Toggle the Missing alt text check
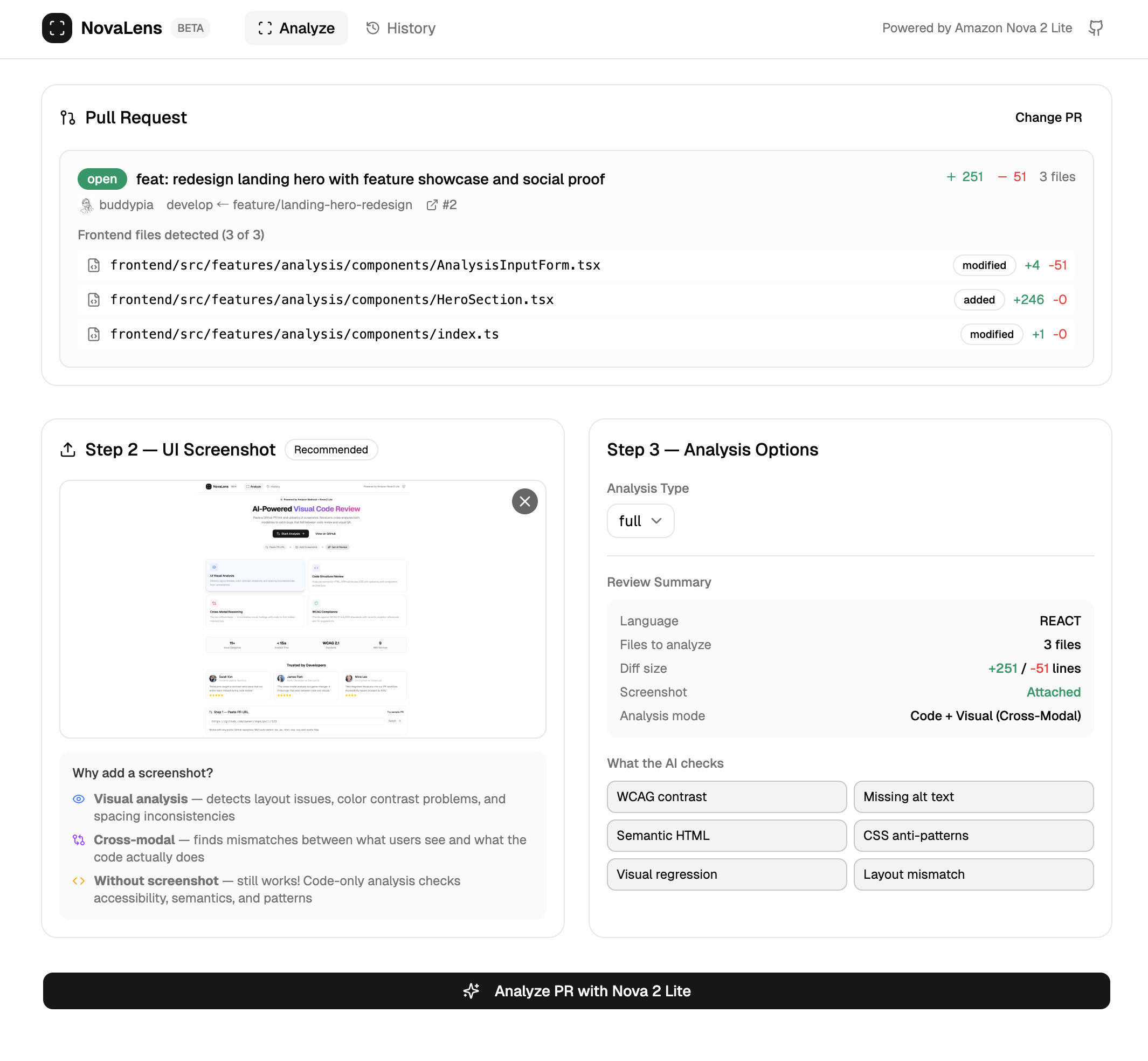 tap(973, 796)
